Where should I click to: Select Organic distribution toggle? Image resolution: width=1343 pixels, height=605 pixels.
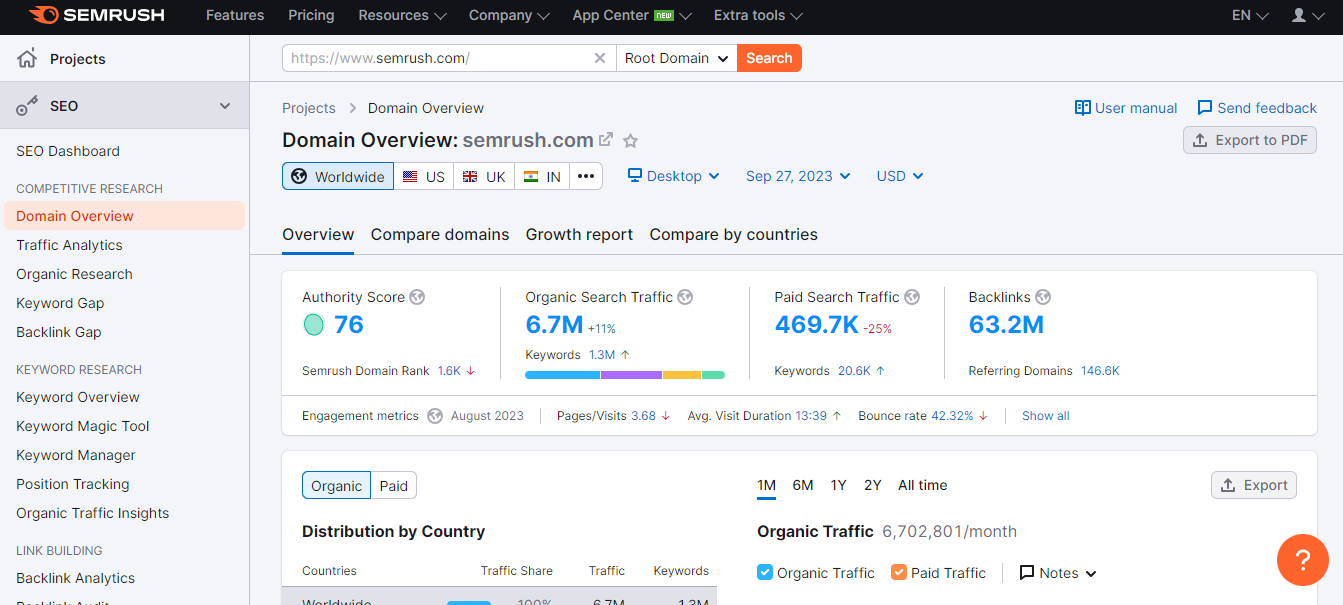point(336,486)
